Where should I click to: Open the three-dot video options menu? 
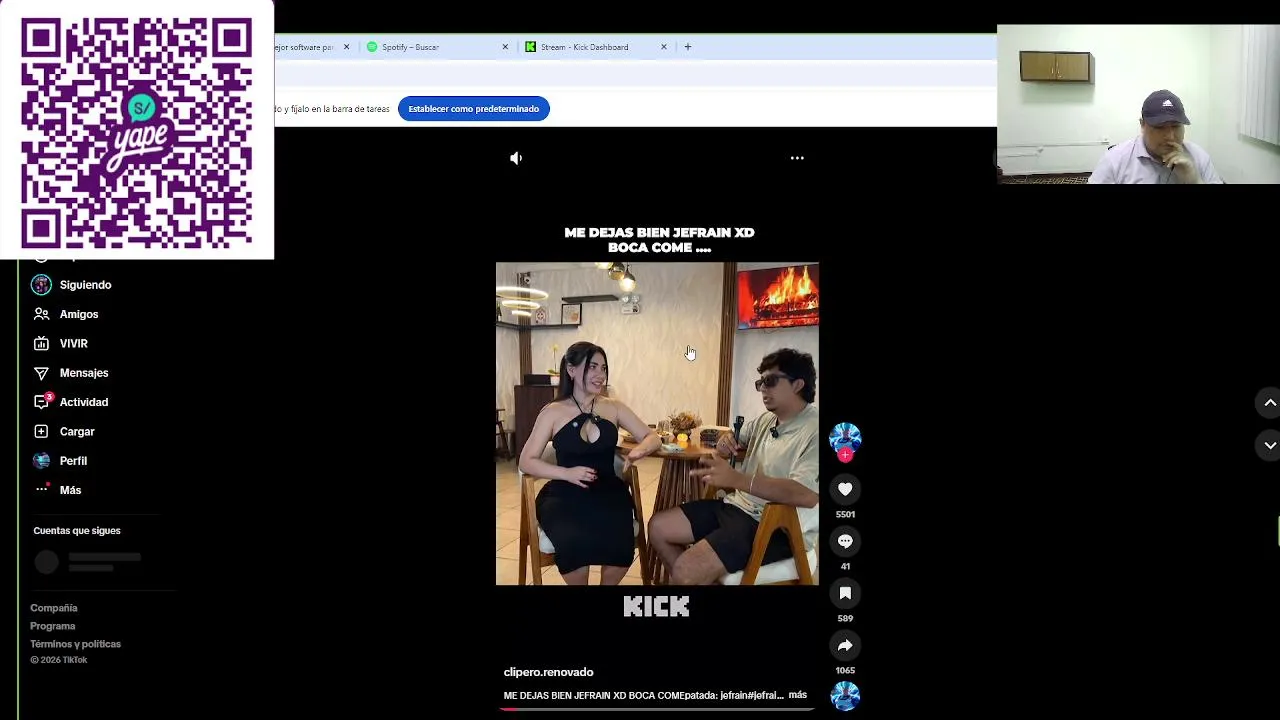pos(797,158)
